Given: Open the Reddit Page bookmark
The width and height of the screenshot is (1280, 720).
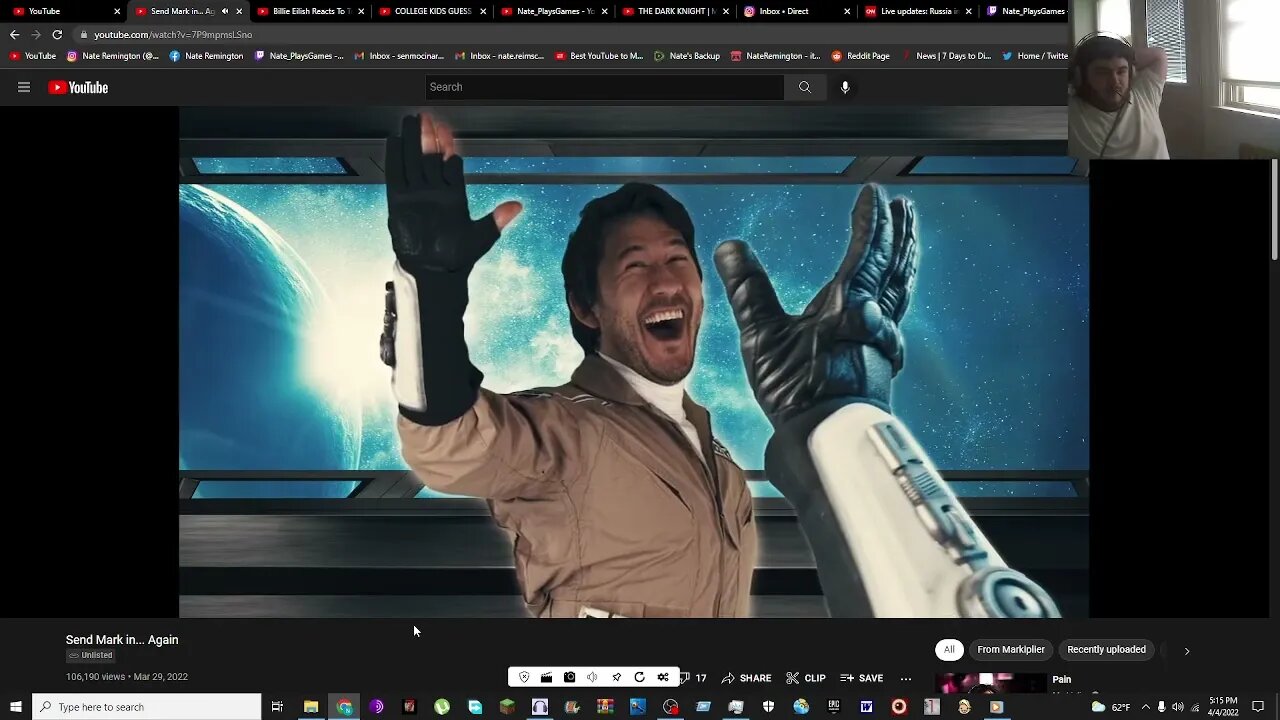Looking at the screenshot, I should [860, 56].
